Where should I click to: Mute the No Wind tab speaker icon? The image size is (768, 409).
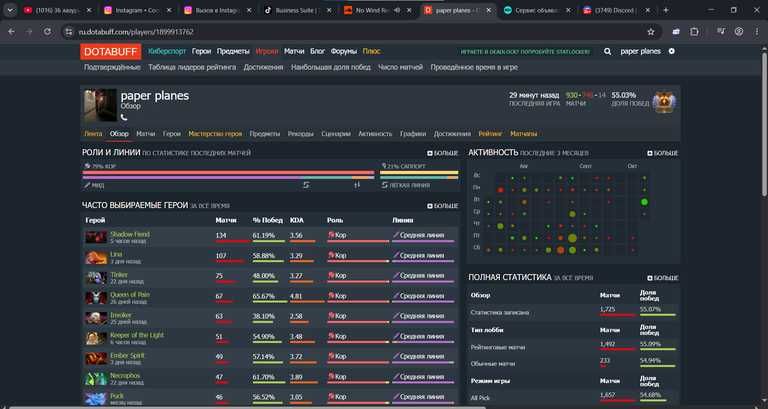click(x=397, y=10)
